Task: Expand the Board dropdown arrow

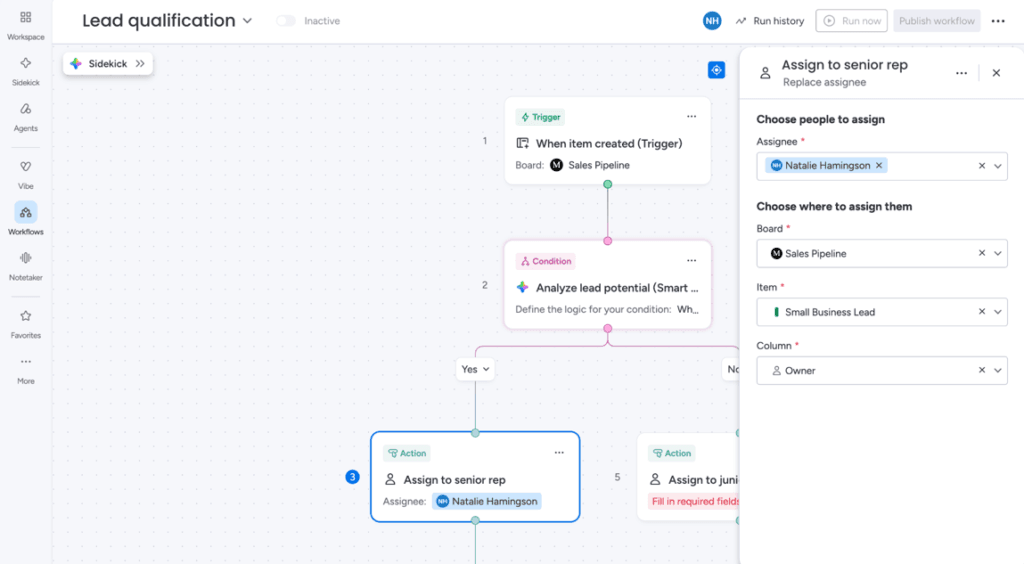Action: click(997, 253)
